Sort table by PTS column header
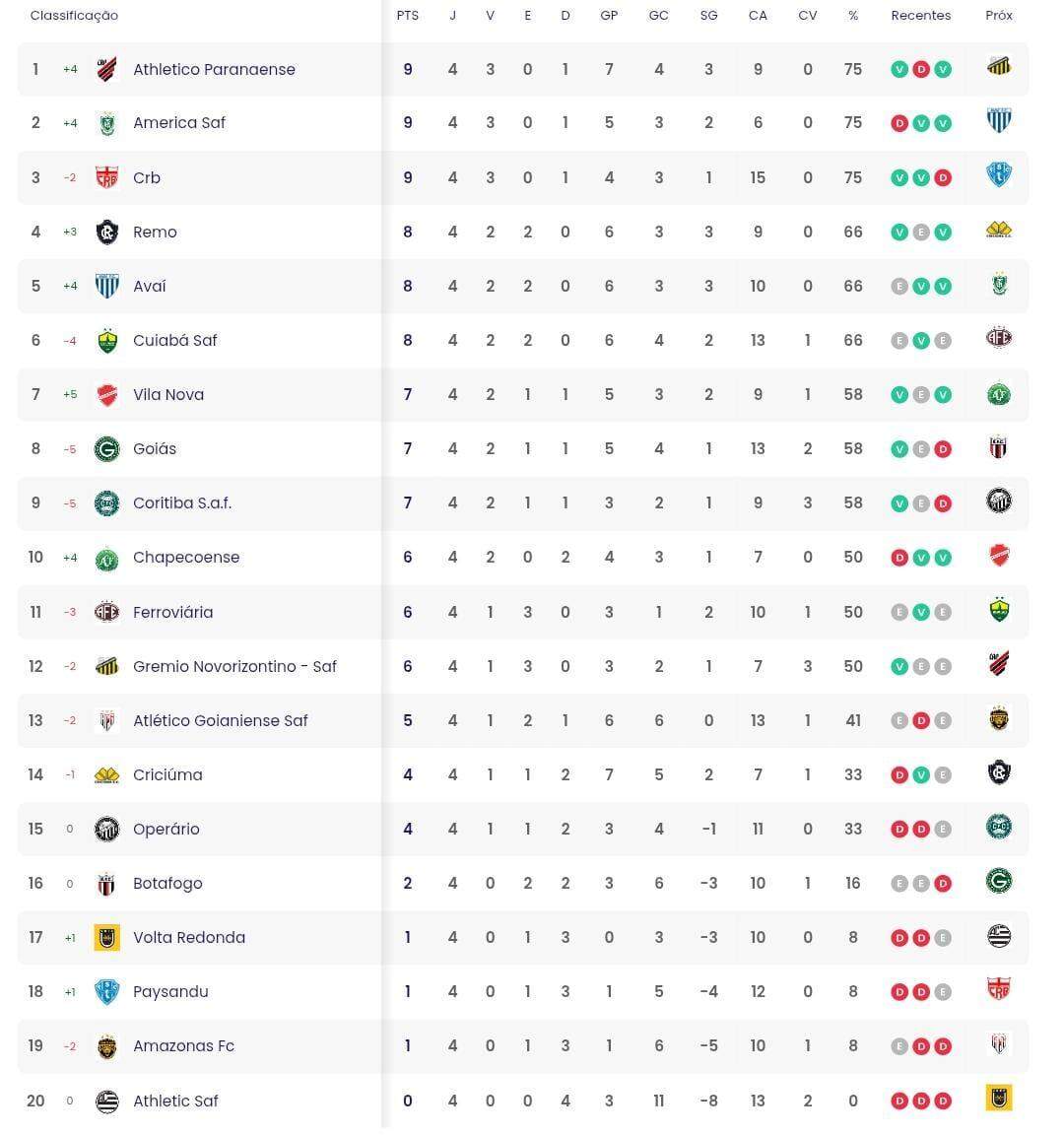The width and height of the screenshot is (1064, 1136). coord(408,16)
